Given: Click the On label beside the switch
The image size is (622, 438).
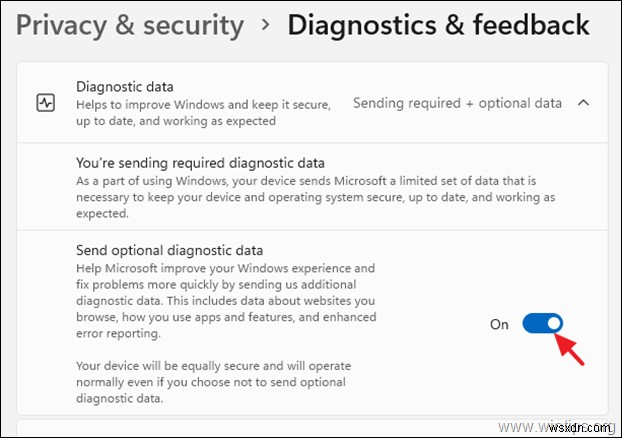Looking at the screenshot, I should [500, 324].
